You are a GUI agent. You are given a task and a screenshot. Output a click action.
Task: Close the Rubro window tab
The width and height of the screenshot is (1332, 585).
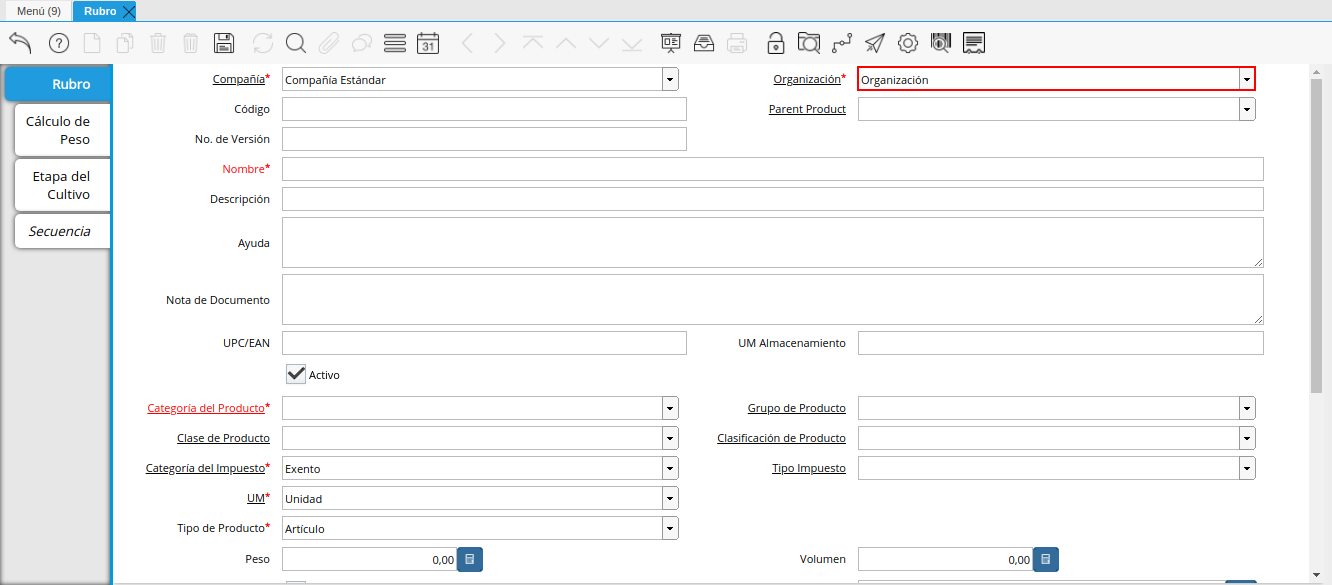click(x=128, y=11)
